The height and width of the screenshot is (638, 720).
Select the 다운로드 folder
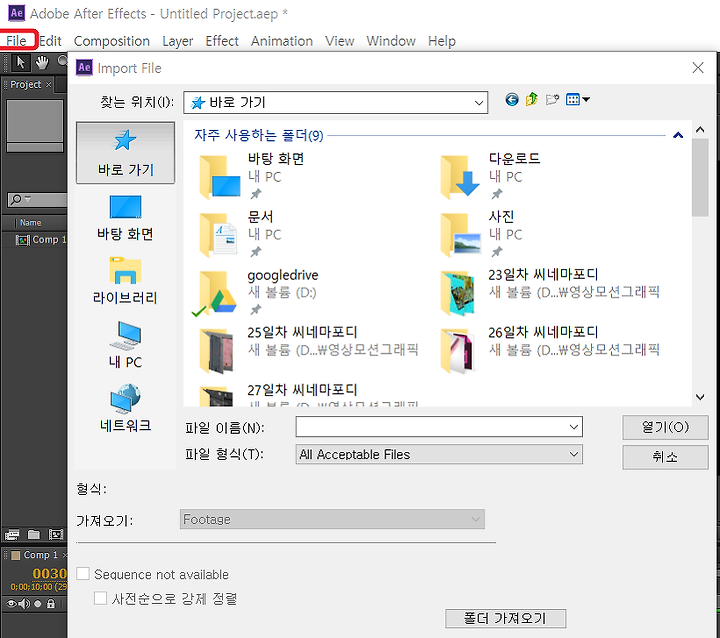tap(490, 176)
